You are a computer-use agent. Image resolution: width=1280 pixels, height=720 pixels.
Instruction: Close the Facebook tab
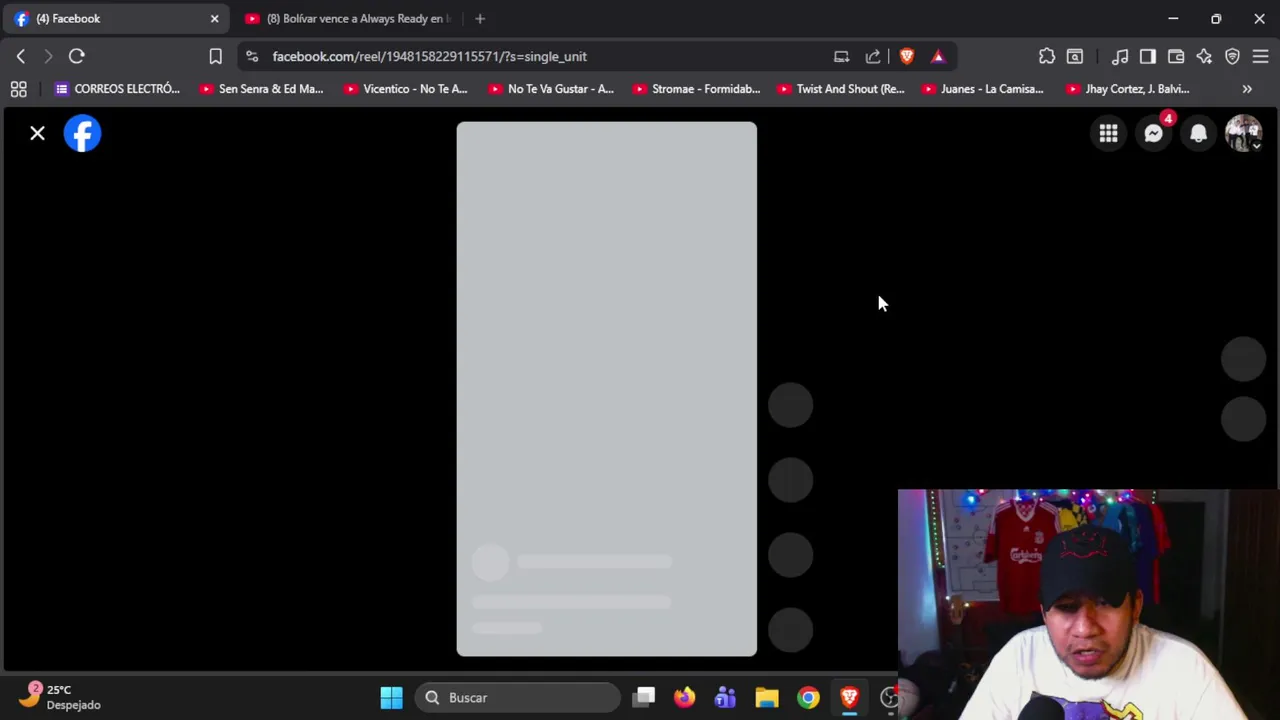(x=214, y=18)
